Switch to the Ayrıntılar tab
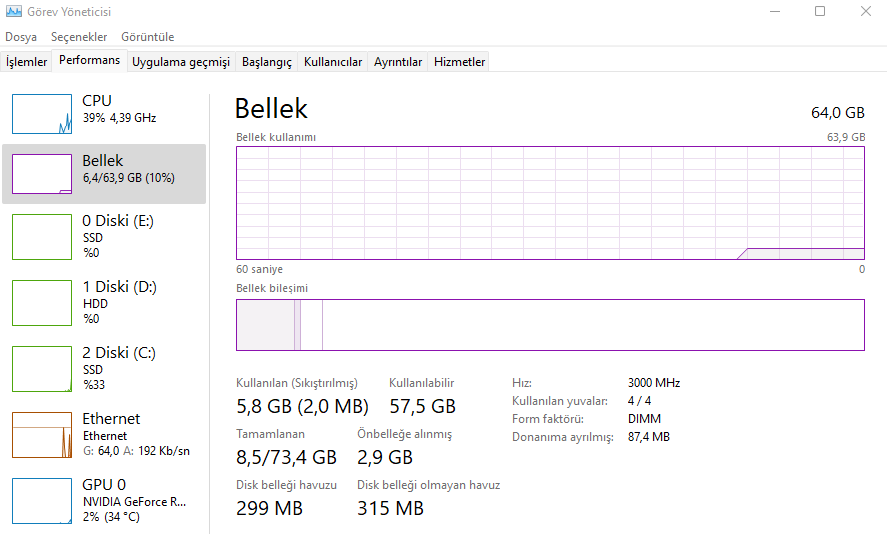This screenshot has width=887, height=534. tap(398, 62)
